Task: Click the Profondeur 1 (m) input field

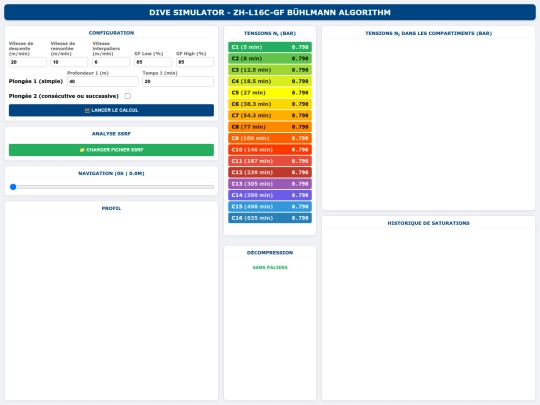Action: 103,81
